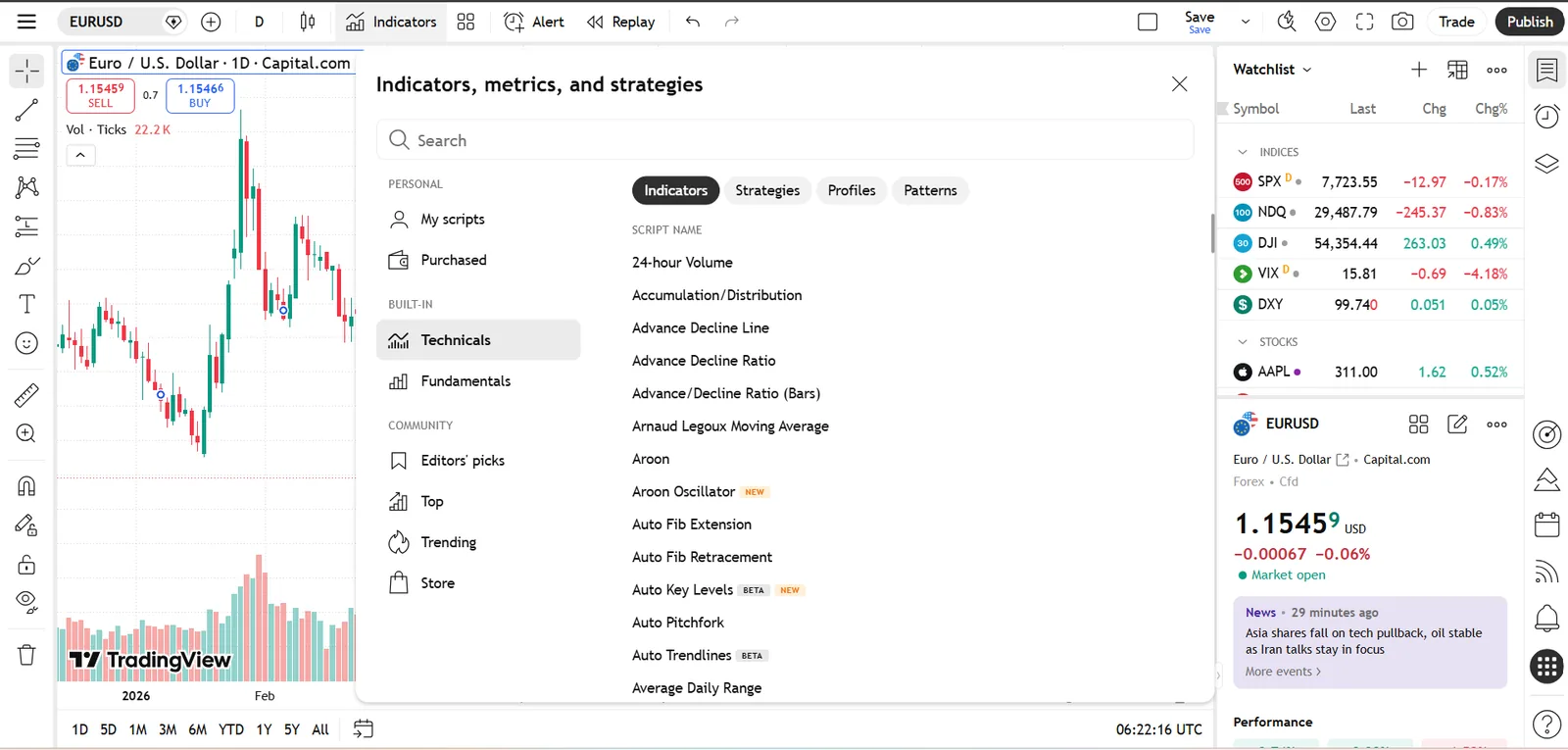This screenshot has width=1568, height=750.
Task: Open the candlestick chart style selector
Action: point(308,22)
